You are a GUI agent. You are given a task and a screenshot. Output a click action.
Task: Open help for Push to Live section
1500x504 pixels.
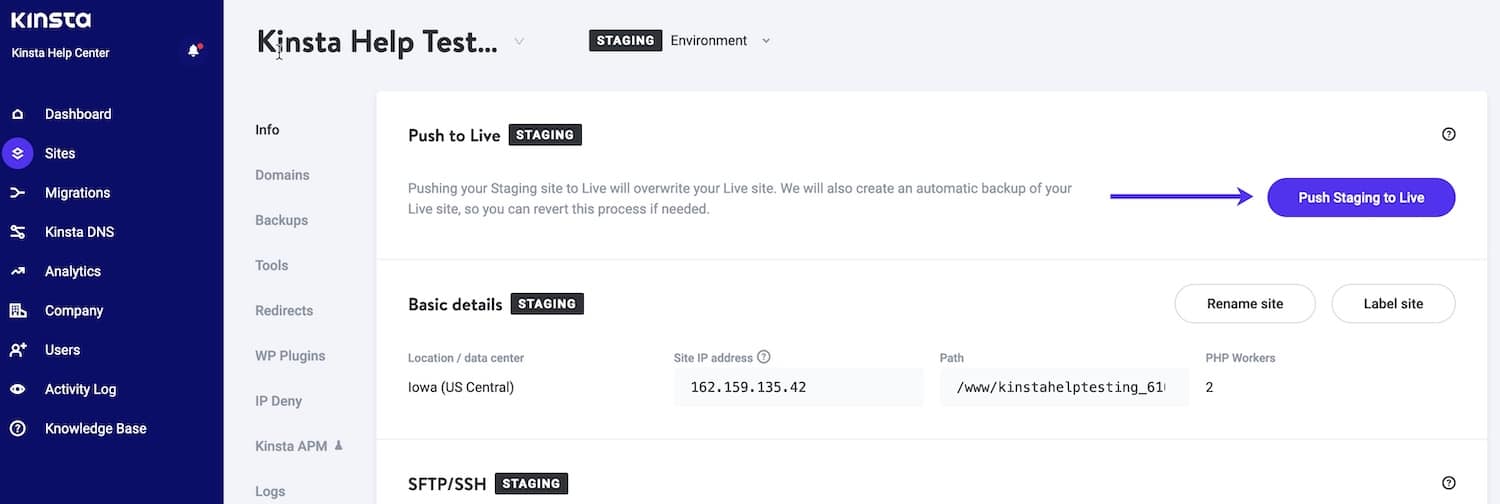pyautogui.click(x=1449, y=134)
